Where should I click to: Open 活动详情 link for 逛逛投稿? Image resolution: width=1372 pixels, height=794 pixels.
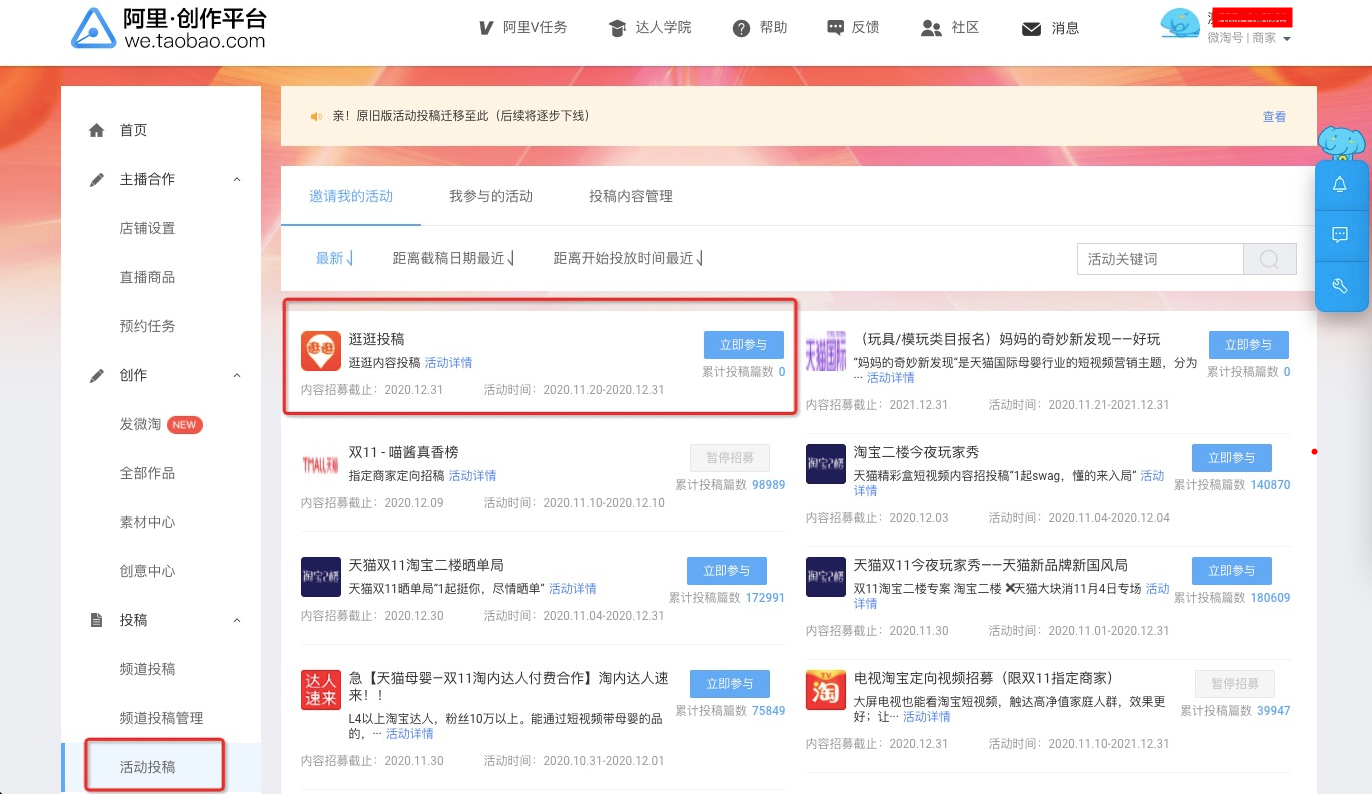point(448,363)
